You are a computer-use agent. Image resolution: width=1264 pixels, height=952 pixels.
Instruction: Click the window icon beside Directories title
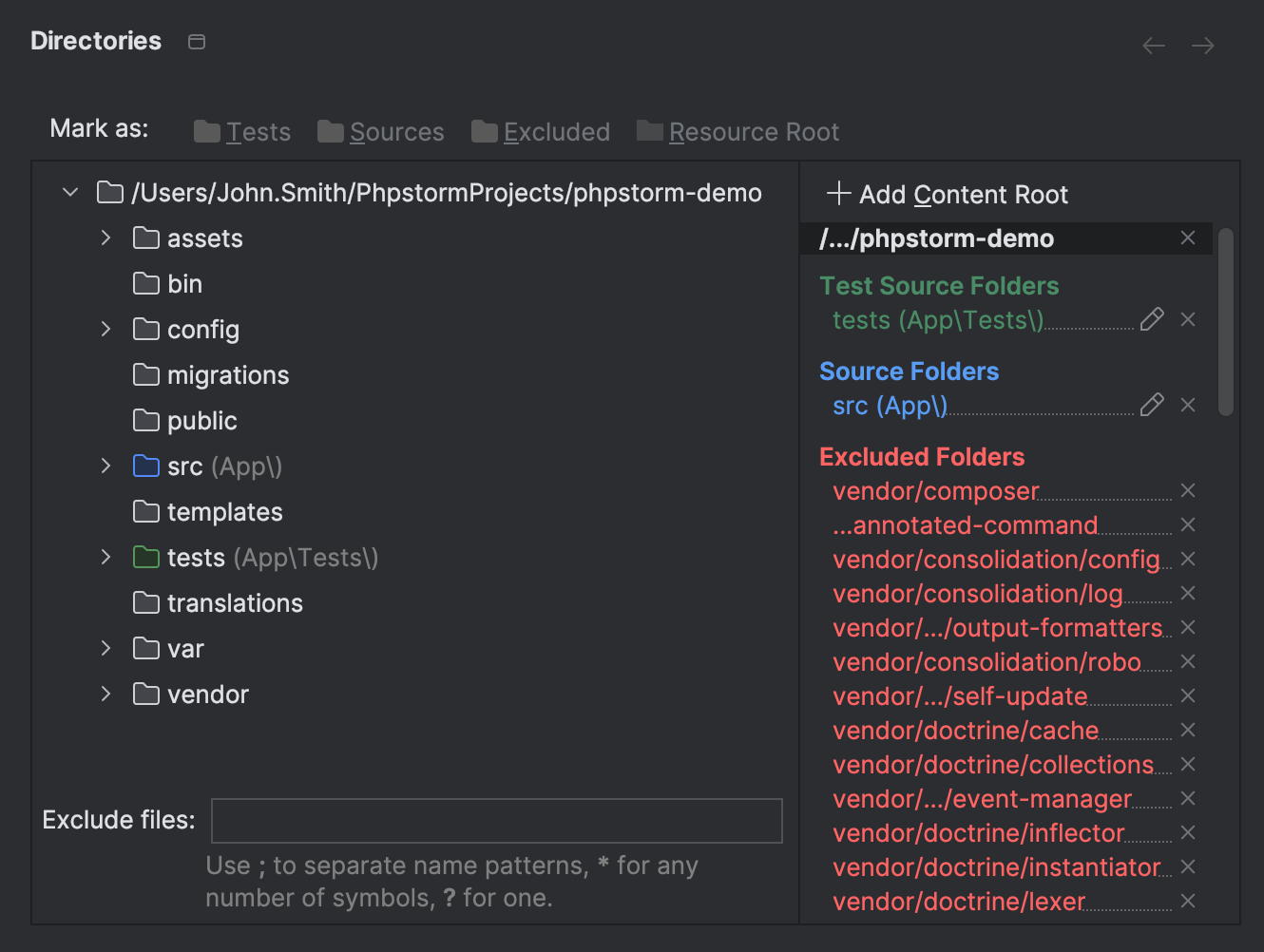click(197, 42)
